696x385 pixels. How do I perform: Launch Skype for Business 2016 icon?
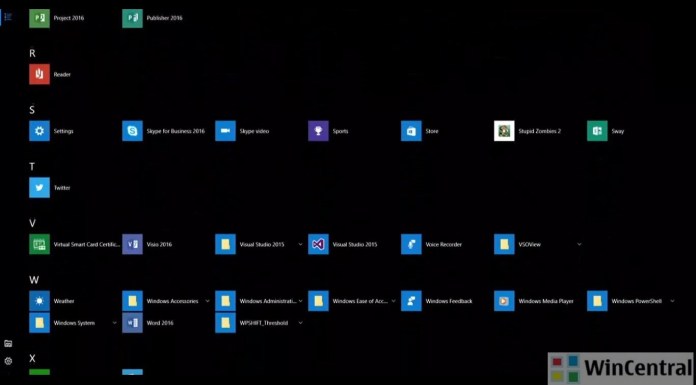pyautogui.click(x=132, y=131)
